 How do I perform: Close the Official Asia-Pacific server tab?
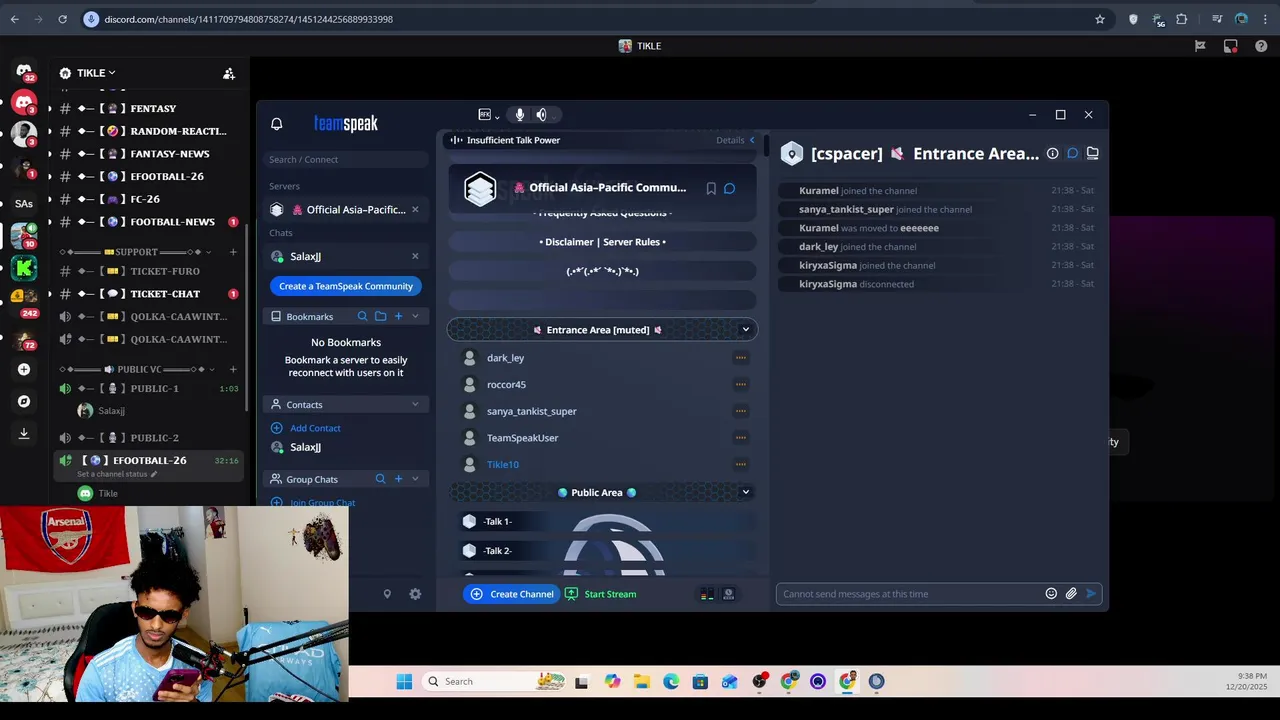[x=415, y=209]
